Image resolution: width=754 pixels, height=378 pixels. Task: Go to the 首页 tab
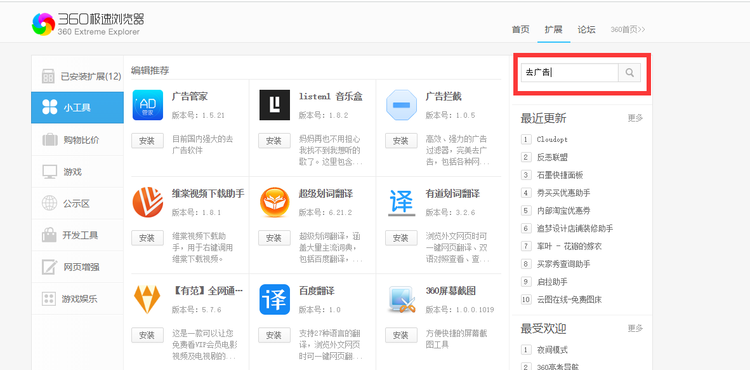[x=520, y=29]
